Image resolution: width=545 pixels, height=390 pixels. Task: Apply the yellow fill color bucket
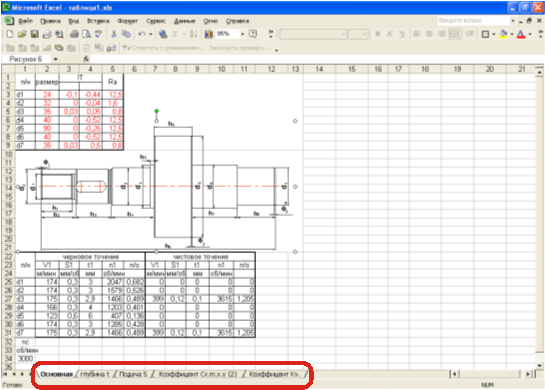(x=503, y=34)
